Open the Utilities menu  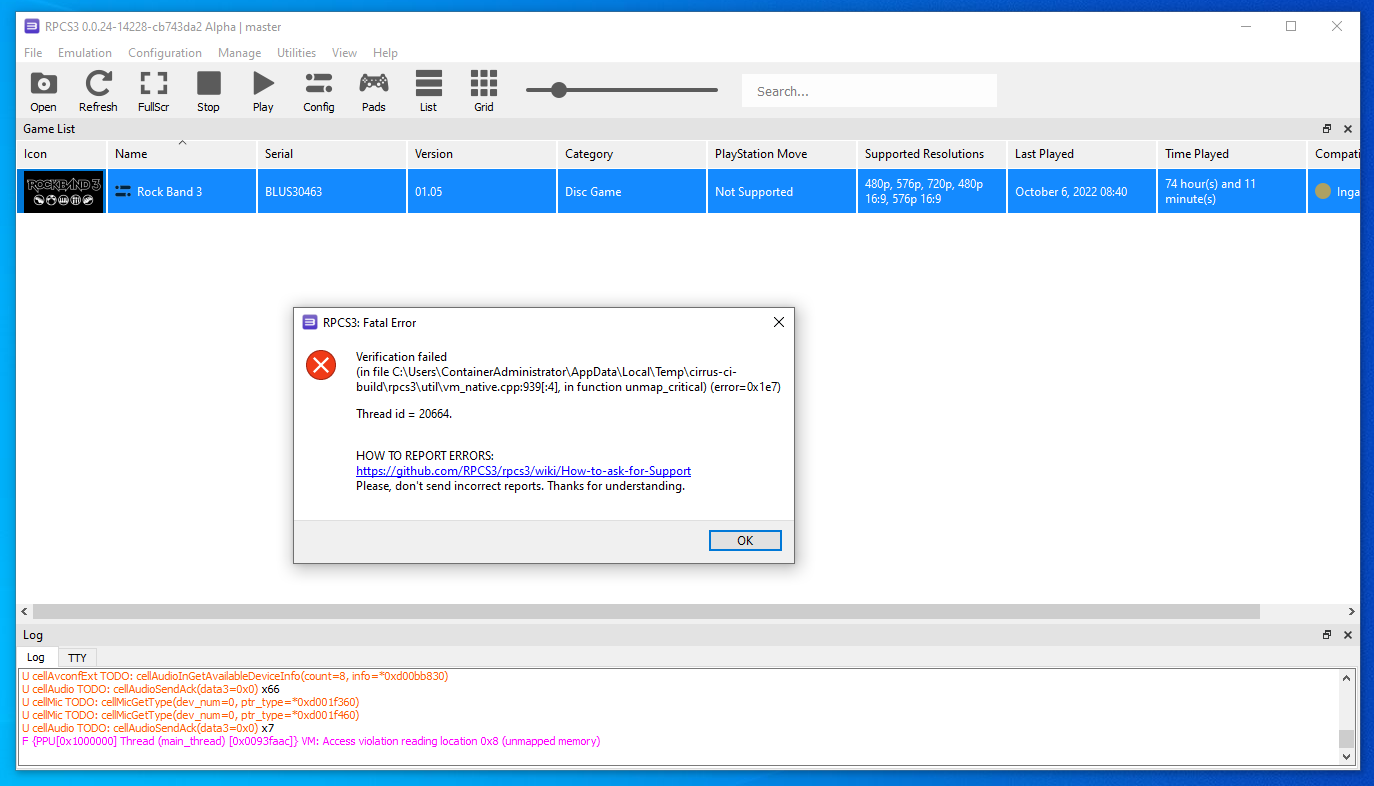coord(296,52)
